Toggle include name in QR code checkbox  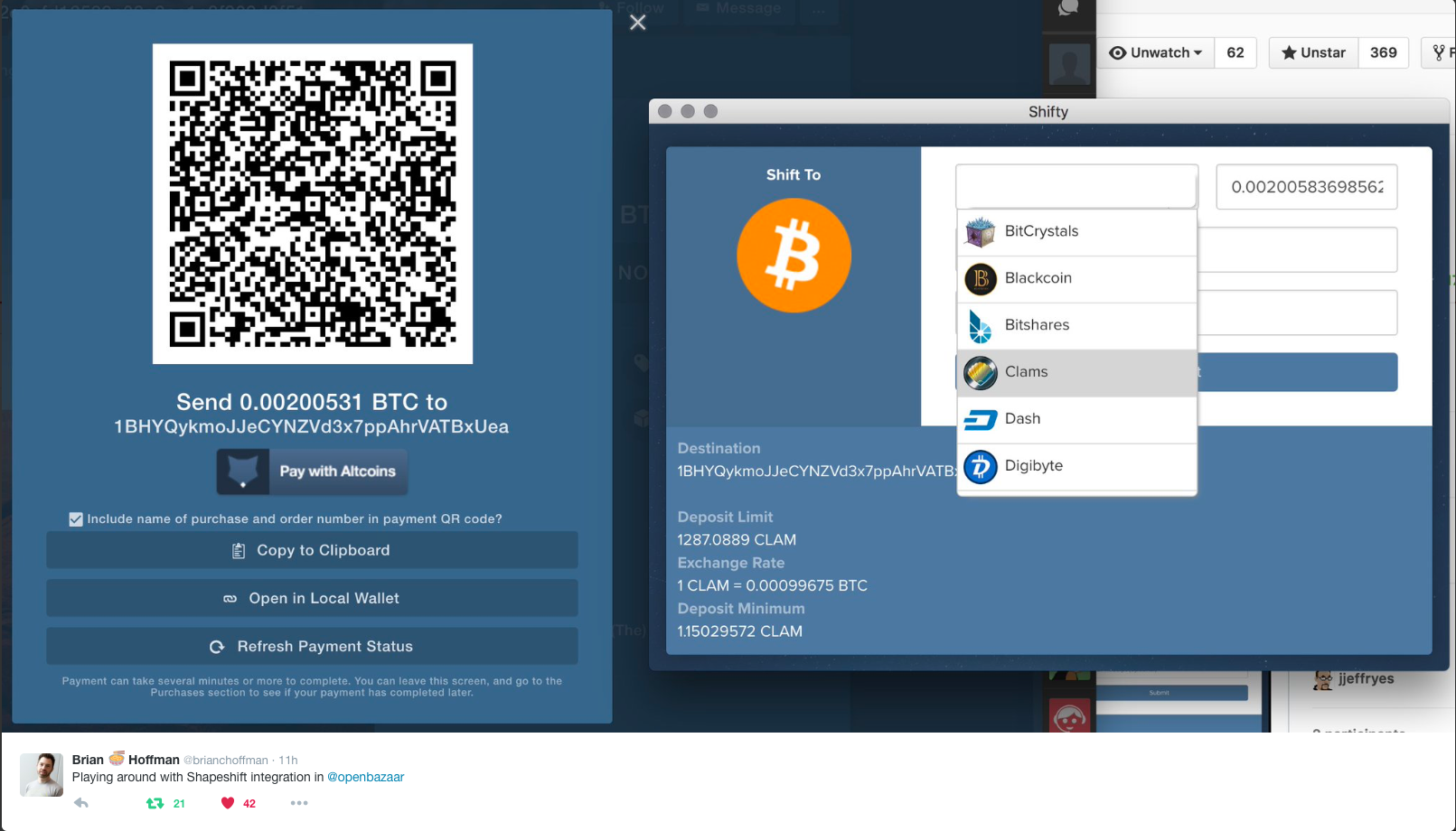76,519
